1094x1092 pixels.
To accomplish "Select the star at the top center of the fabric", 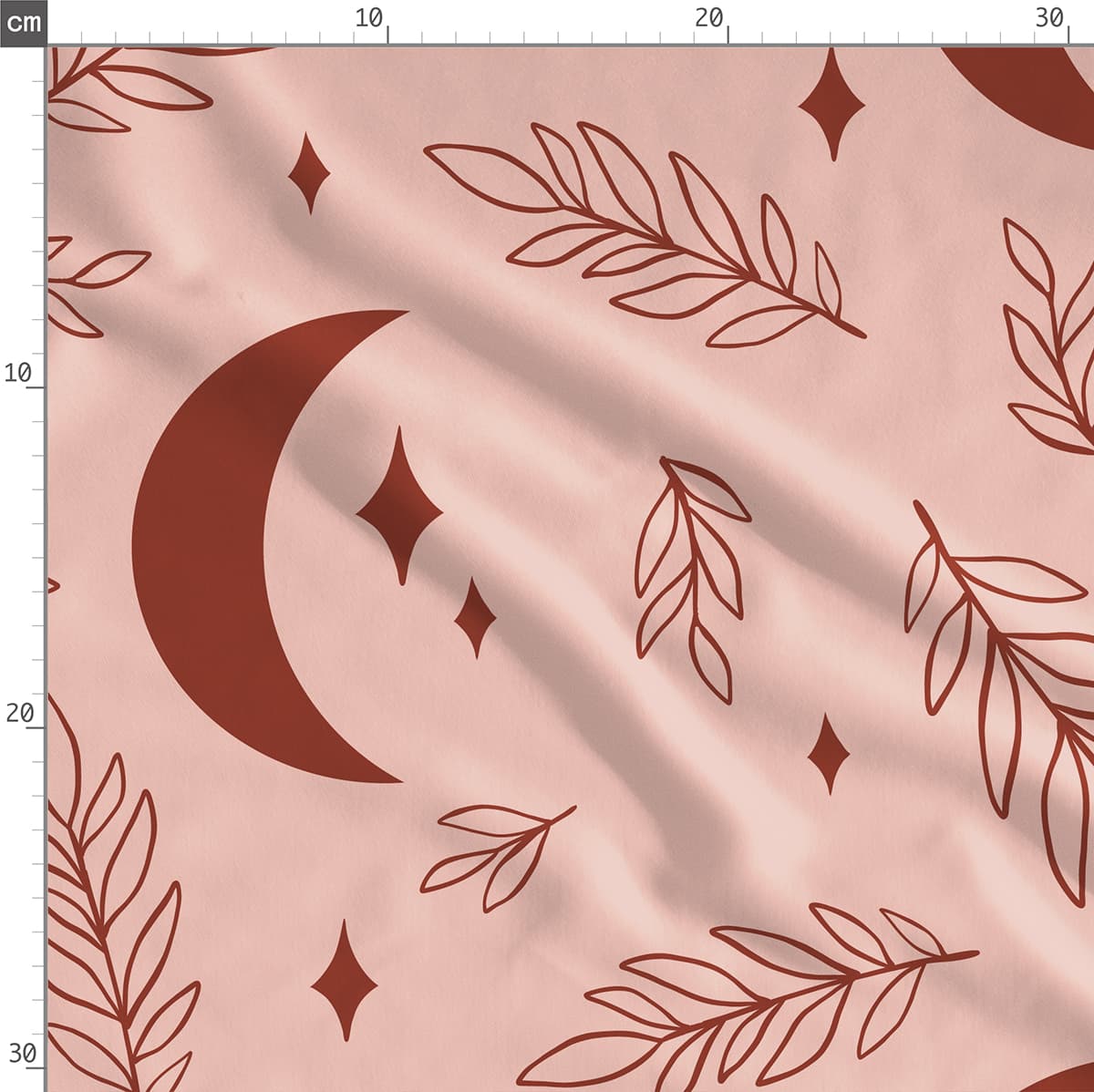I will click(x=831, y=107).
